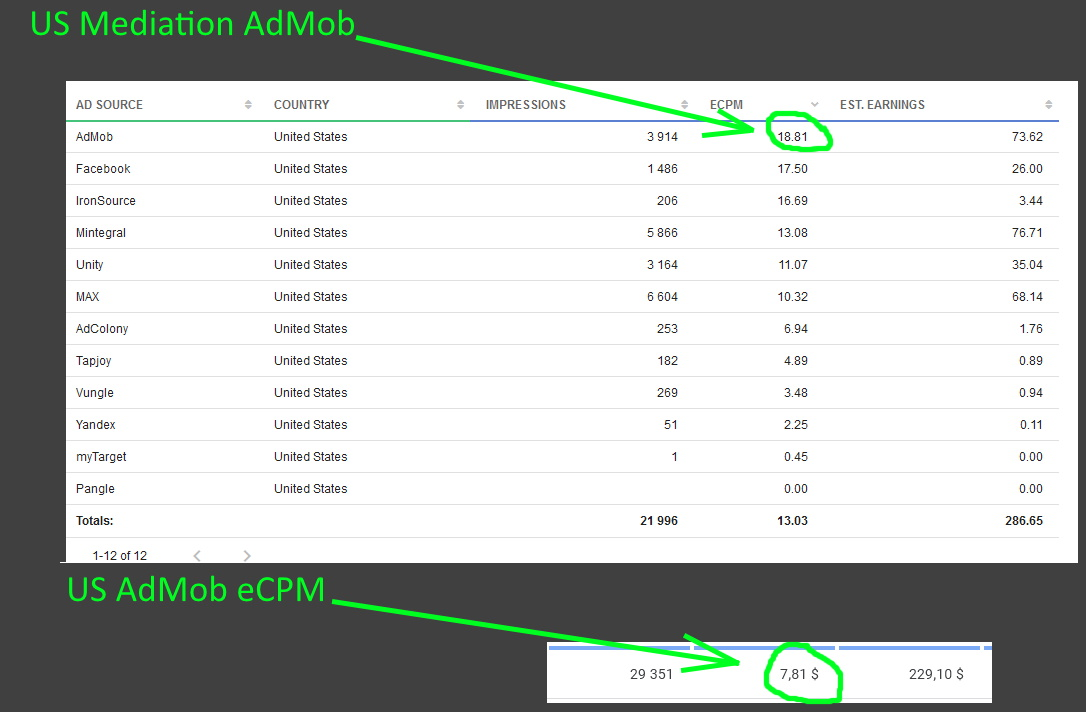Select the Tapjoy ad source cell
Viewport: 1086px width, 712px height.
94,360
